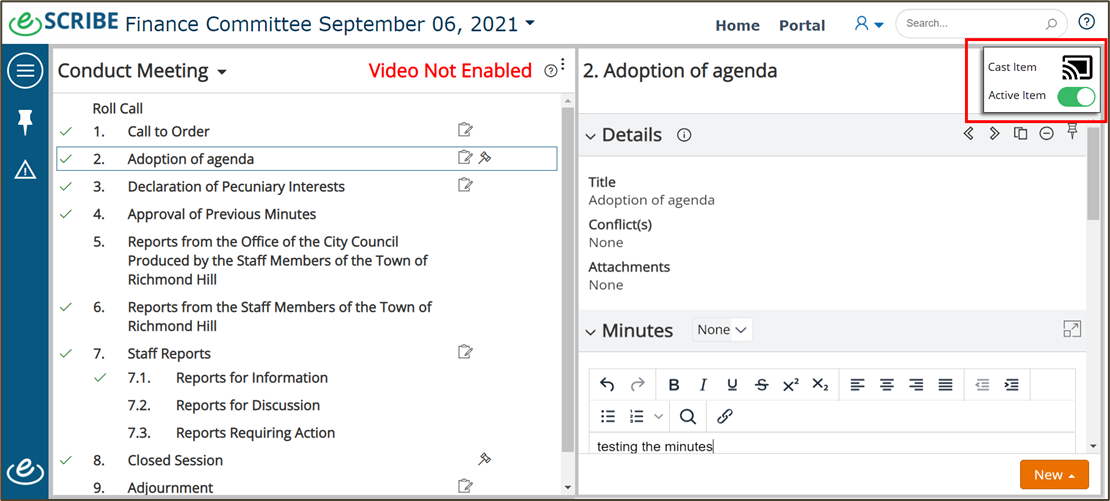1110x501 pixels.
Task: Collapse the Details section chevron
Action: 590,136
